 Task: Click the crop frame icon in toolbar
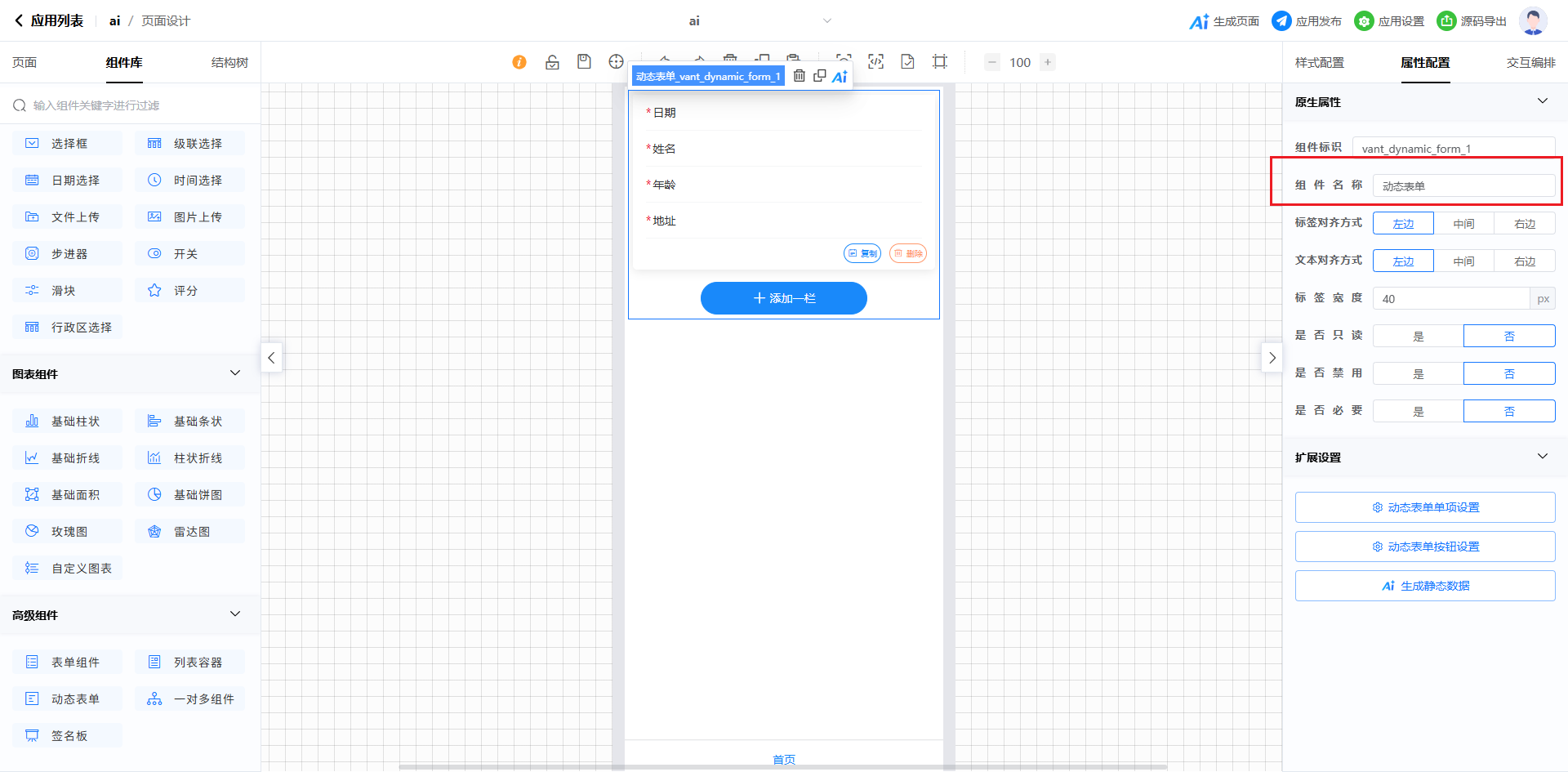pos(940,62)
